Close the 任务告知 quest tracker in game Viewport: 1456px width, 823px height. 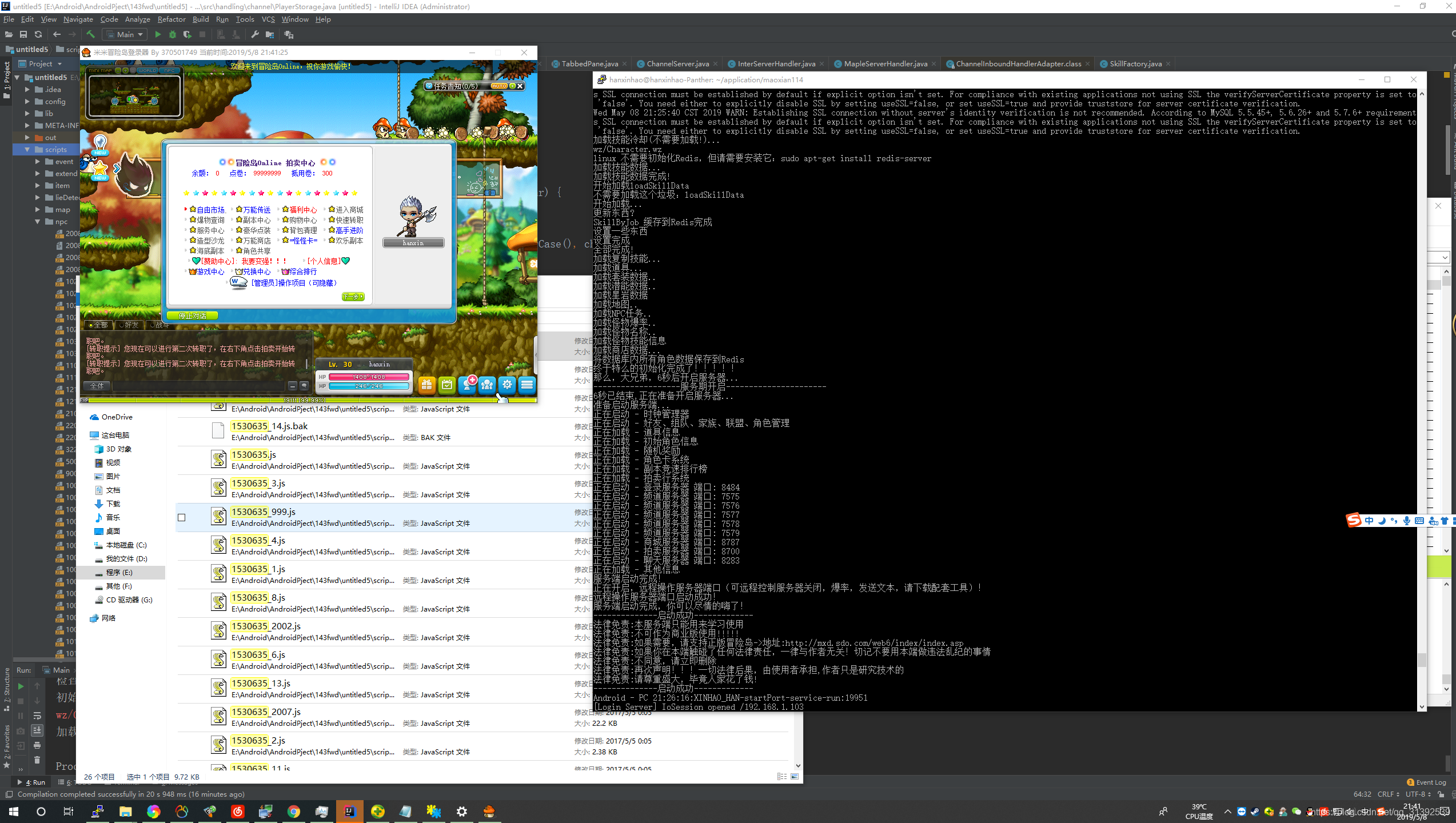520,86
